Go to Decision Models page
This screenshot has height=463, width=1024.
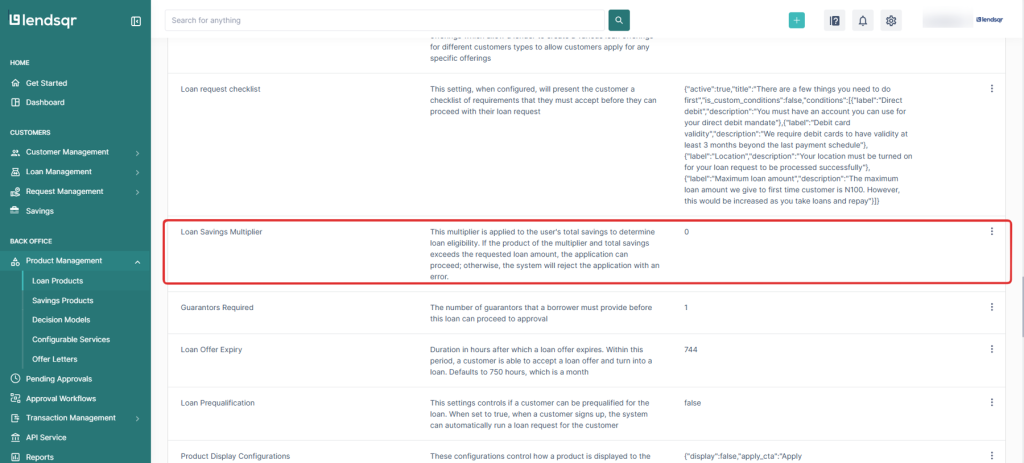point(61,320)
